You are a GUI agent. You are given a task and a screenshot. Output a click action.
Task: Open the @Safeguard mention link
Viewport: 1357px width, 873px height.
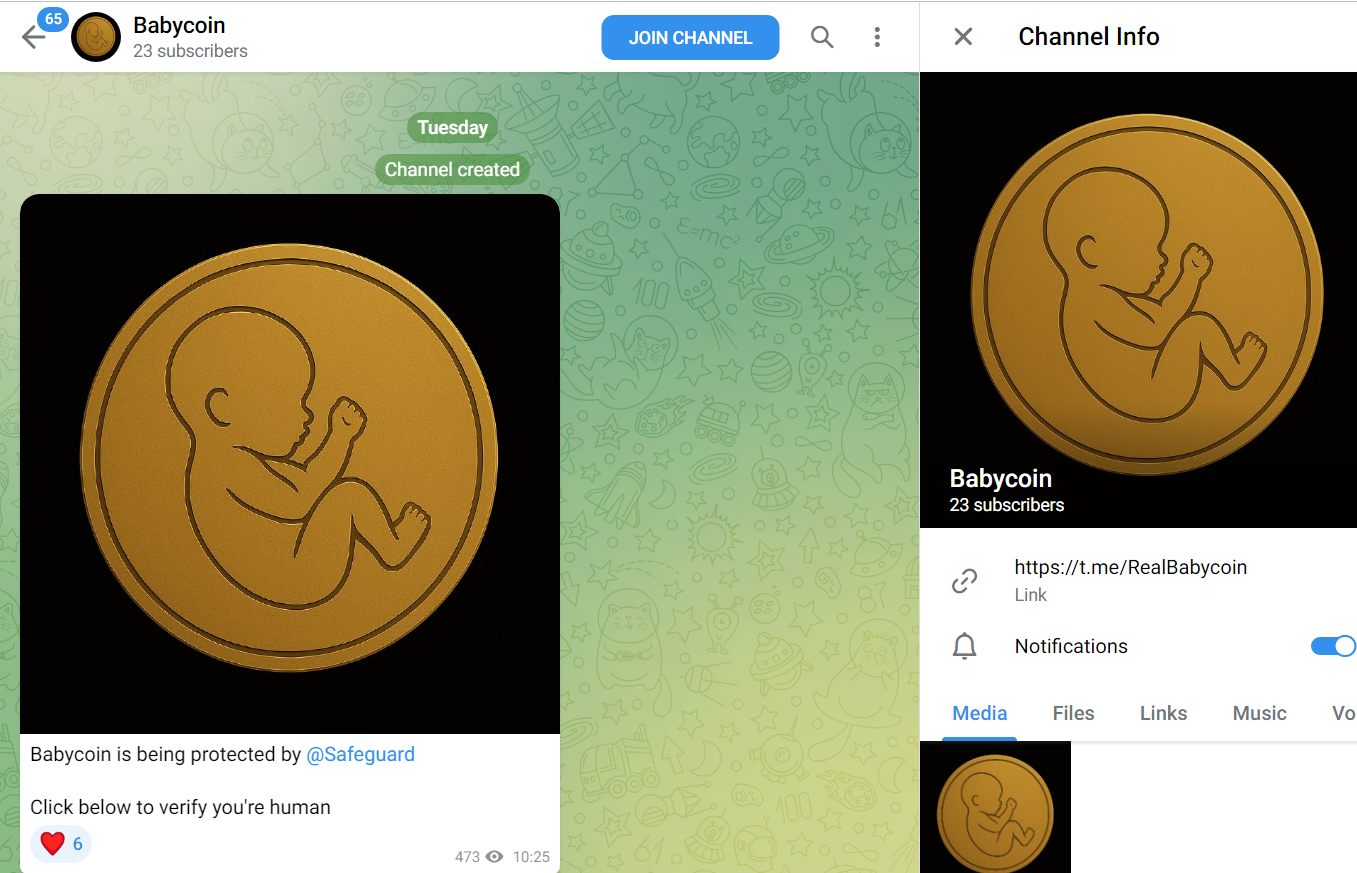[x=360, y=754]
